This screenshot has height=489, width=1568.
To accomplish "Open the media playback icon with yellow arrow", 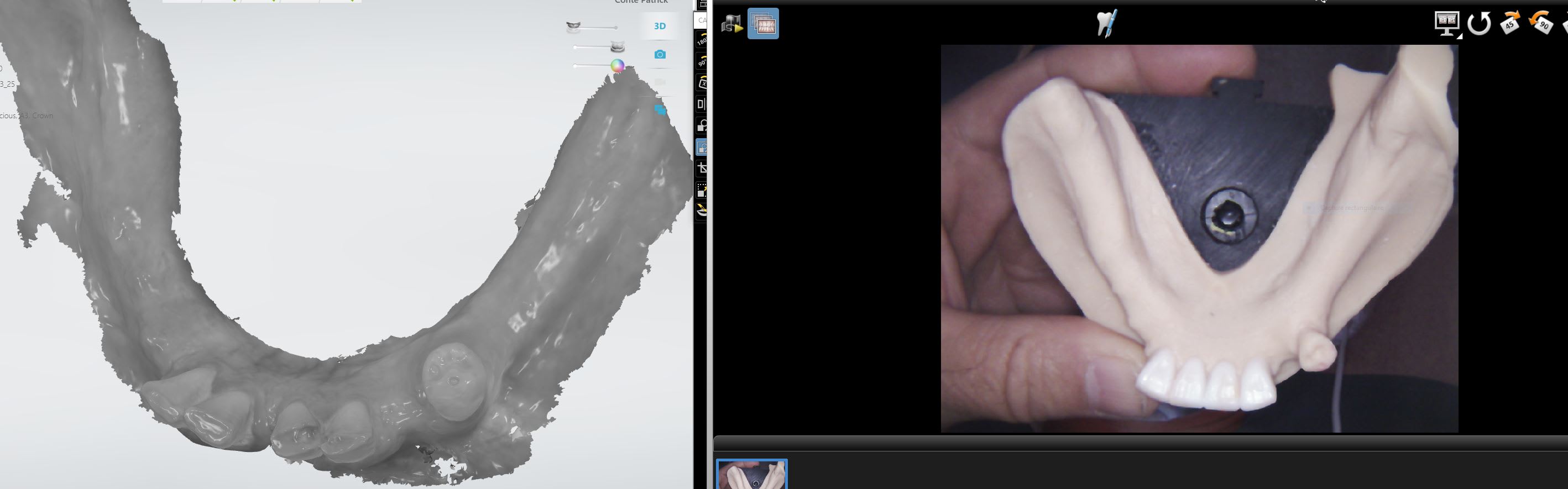I will coord(731,24).
